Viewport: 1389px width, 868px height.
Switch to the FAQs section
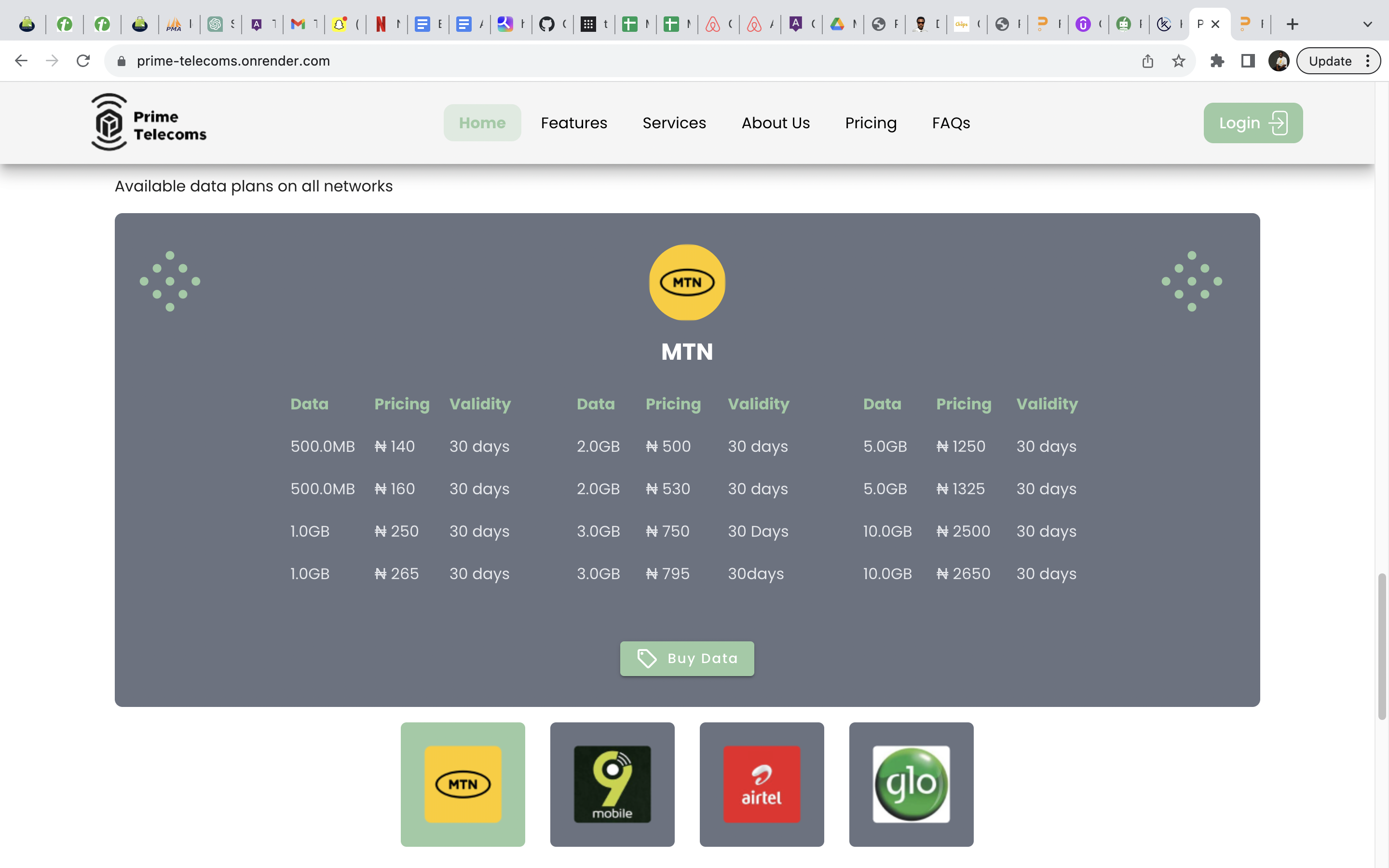point(951,122)
